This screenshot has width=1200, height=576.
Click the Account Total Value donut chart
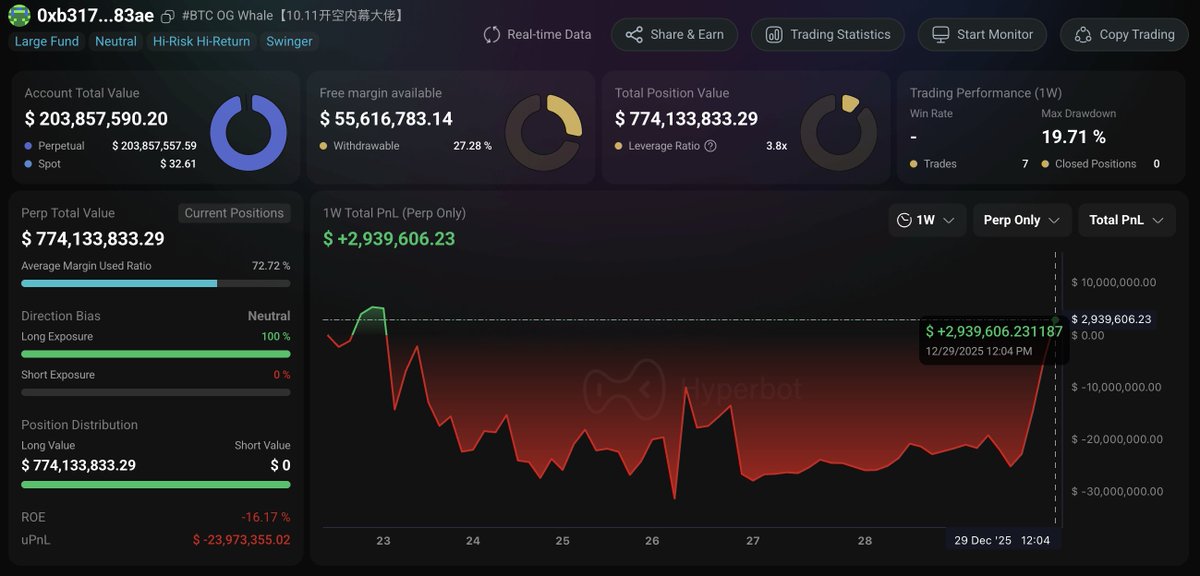(x=248, y=132)
